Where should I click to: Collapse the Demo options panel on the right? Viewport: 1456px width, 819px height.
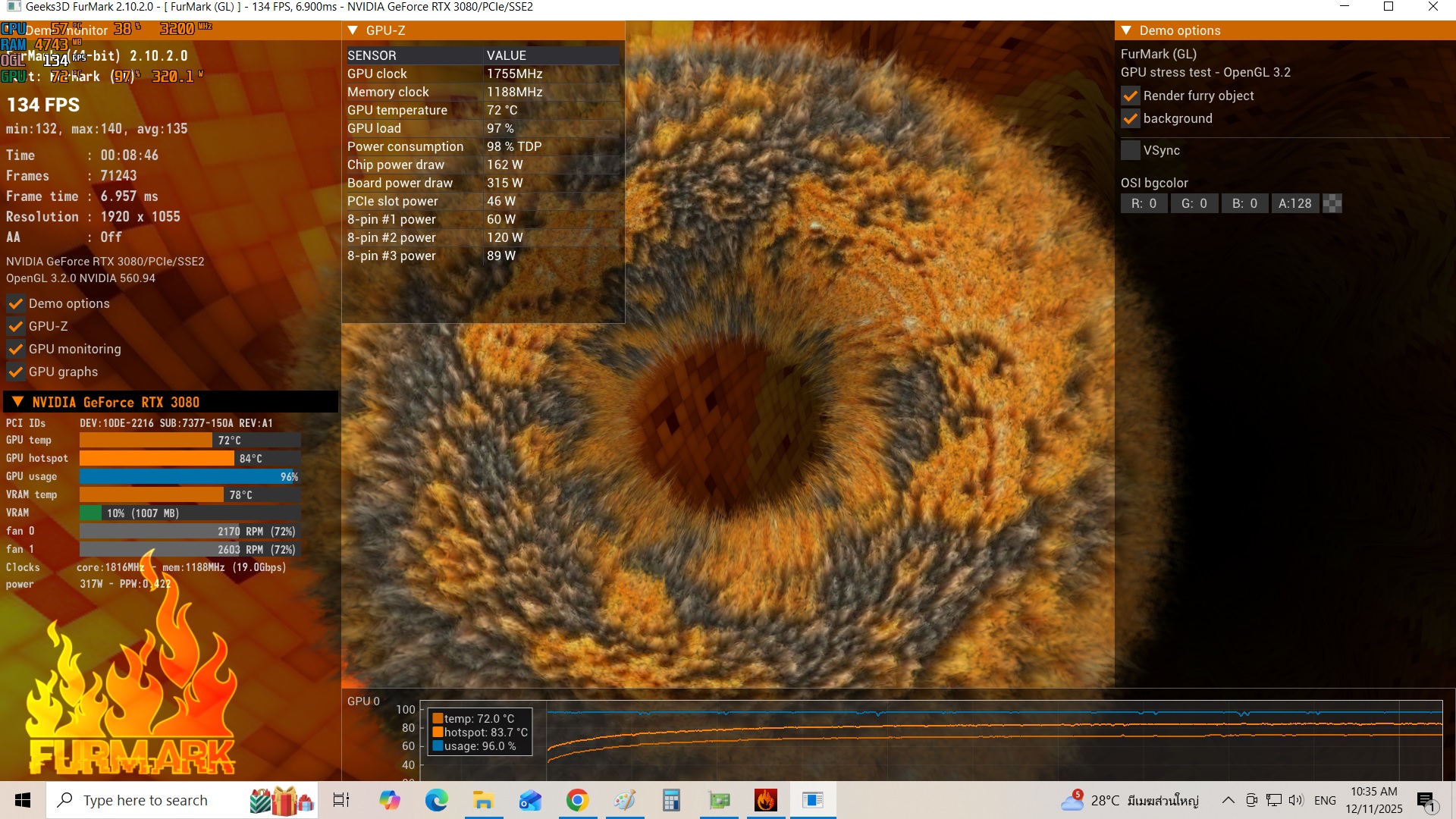click(x=1126, y=30)
